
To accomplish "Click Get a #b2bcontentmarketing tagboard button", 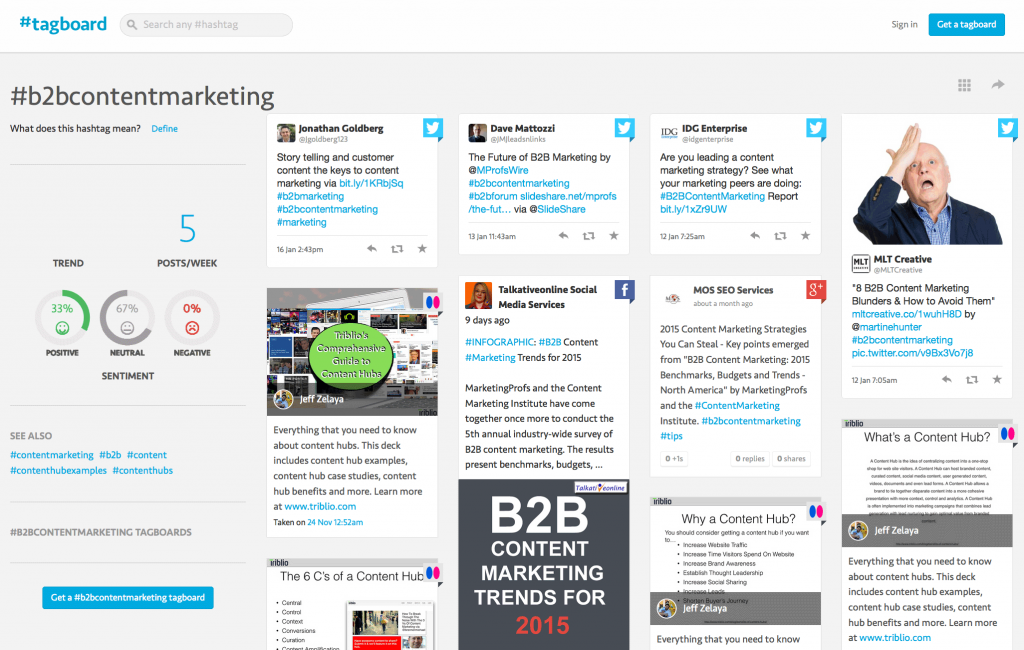I will pyautogui.click(x=128, y=598).
